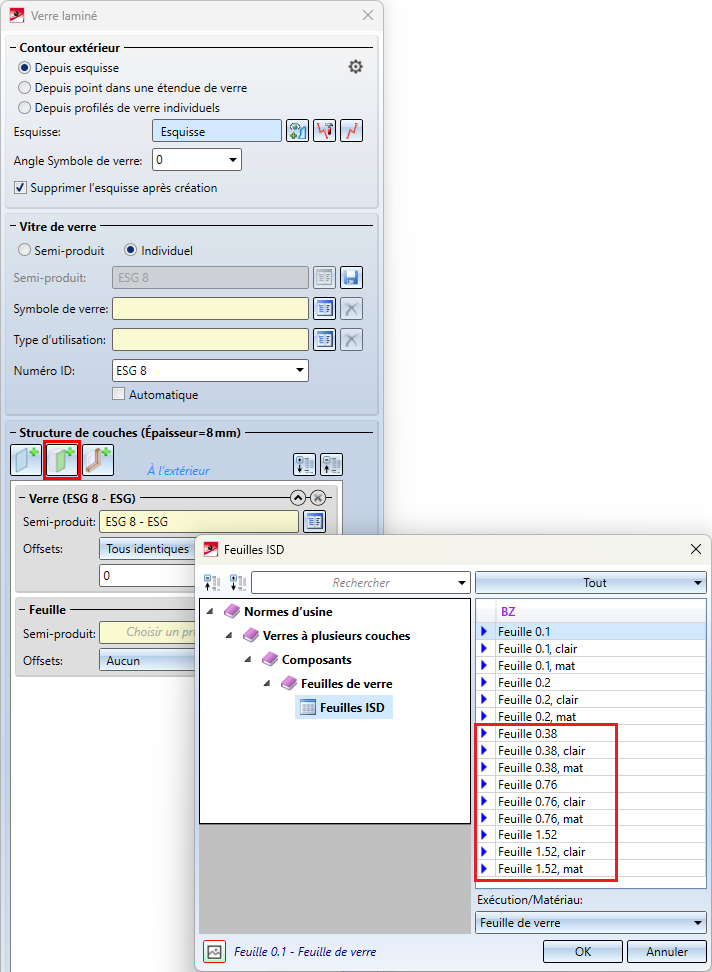The image size is (712, 972).
Task: Select Feuille 0.2, mat row
Action: (591, 717)
